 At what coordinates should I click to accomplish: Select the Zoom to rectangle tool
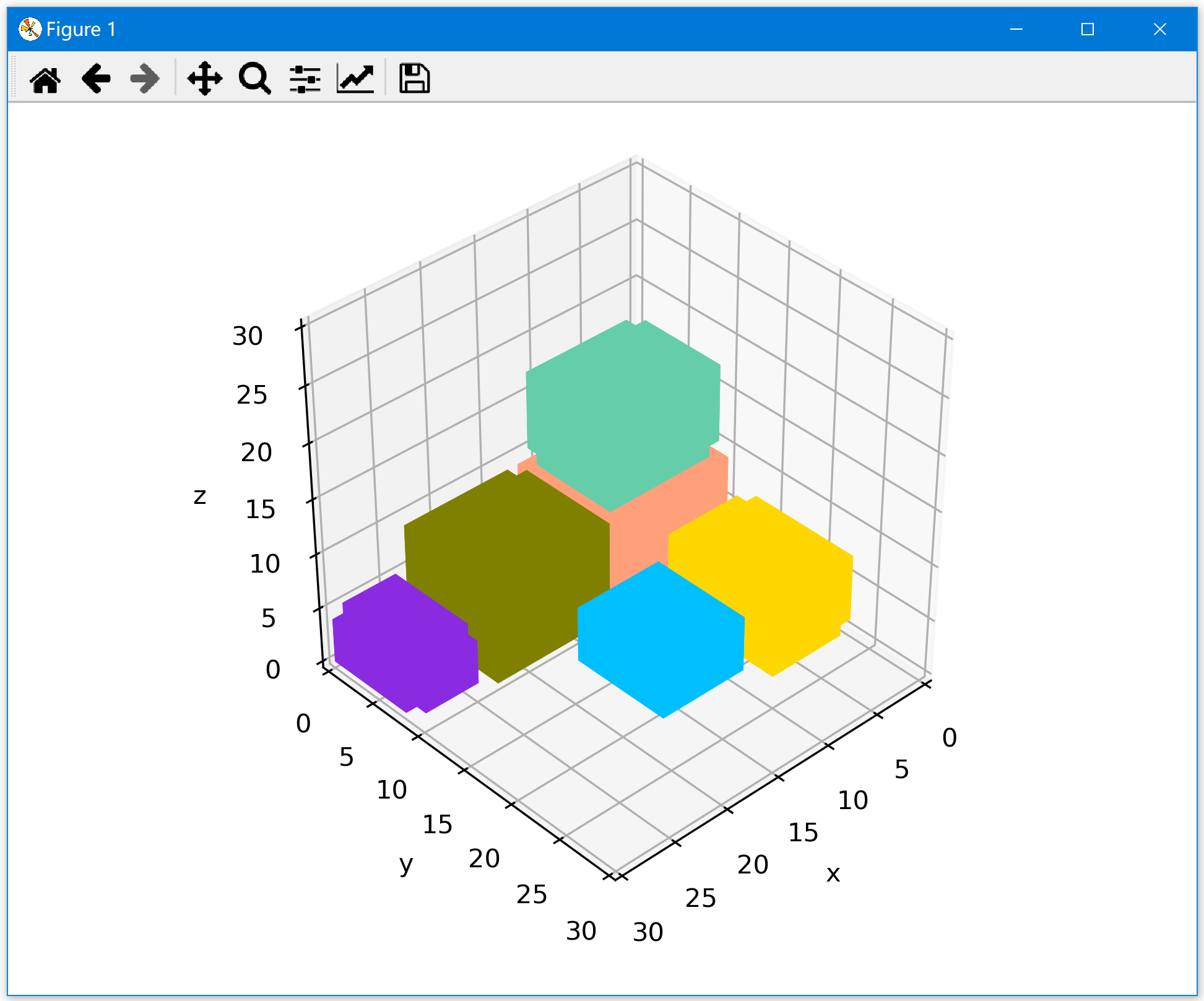(255, 79)
